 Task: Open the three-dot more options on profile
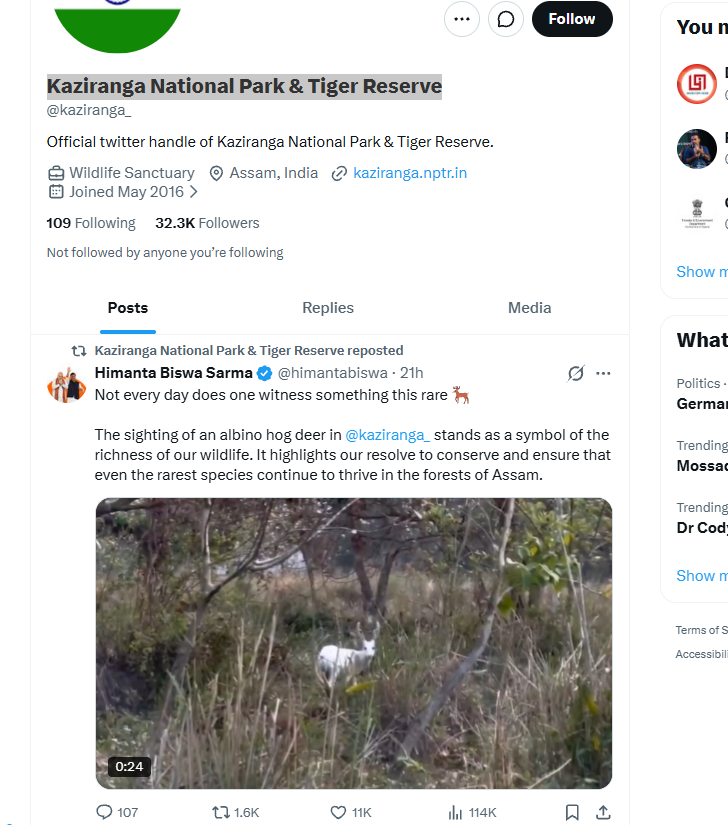(461, 19)
